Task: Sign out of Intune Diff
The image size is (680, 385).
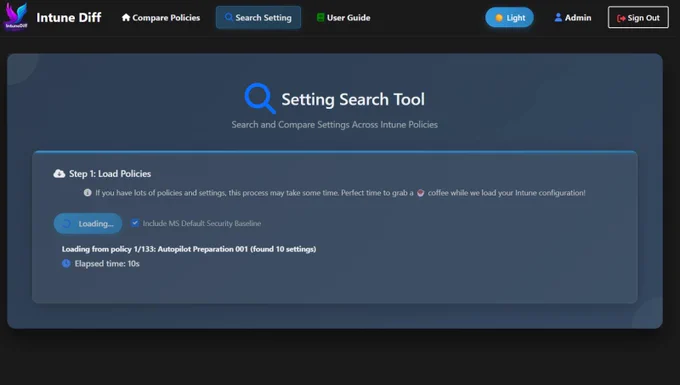Action: tap(638, 18)
